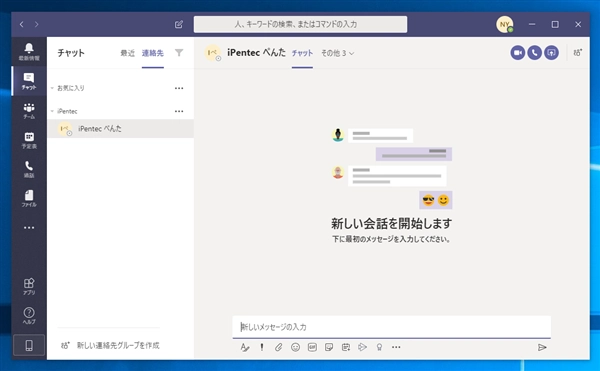Focus the 新しいメッセージの入力 field
Screen dimensions: 600x371
coord(391,327)
